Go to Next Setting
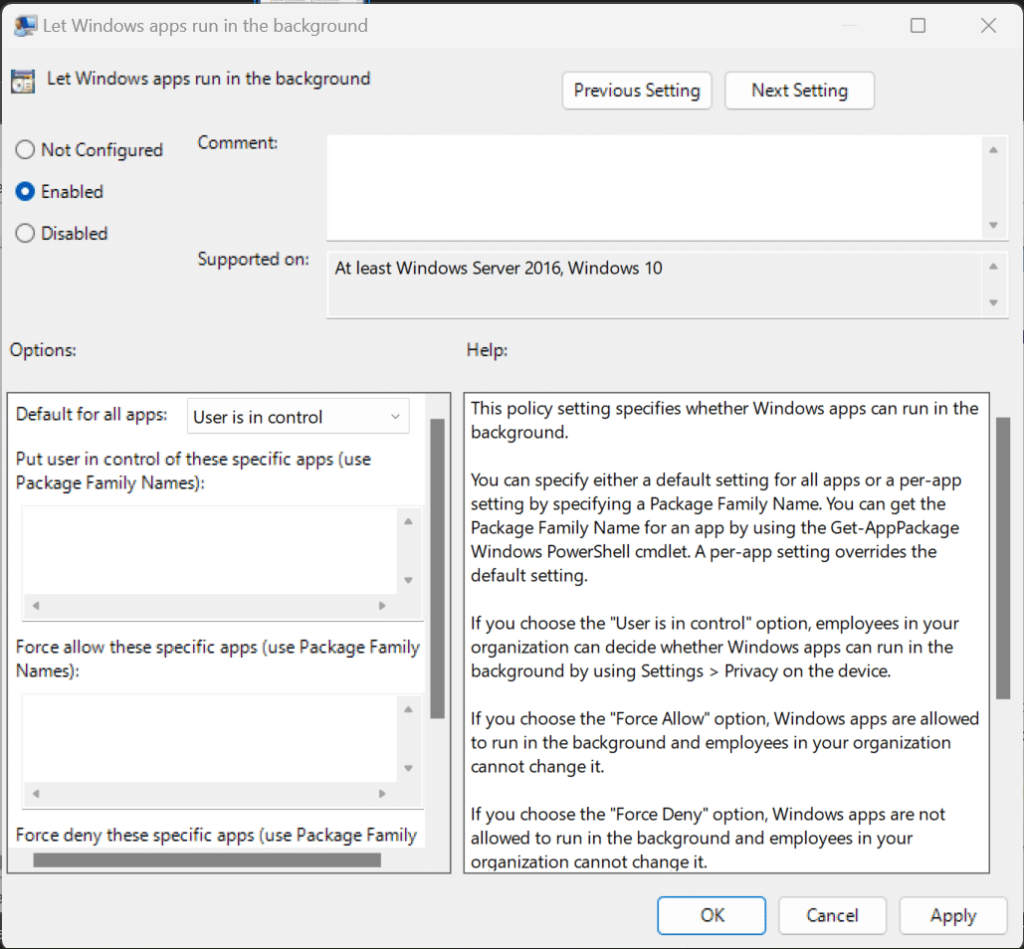The width and height of the screenshot is (1024, 949). (x=799, y=90)
